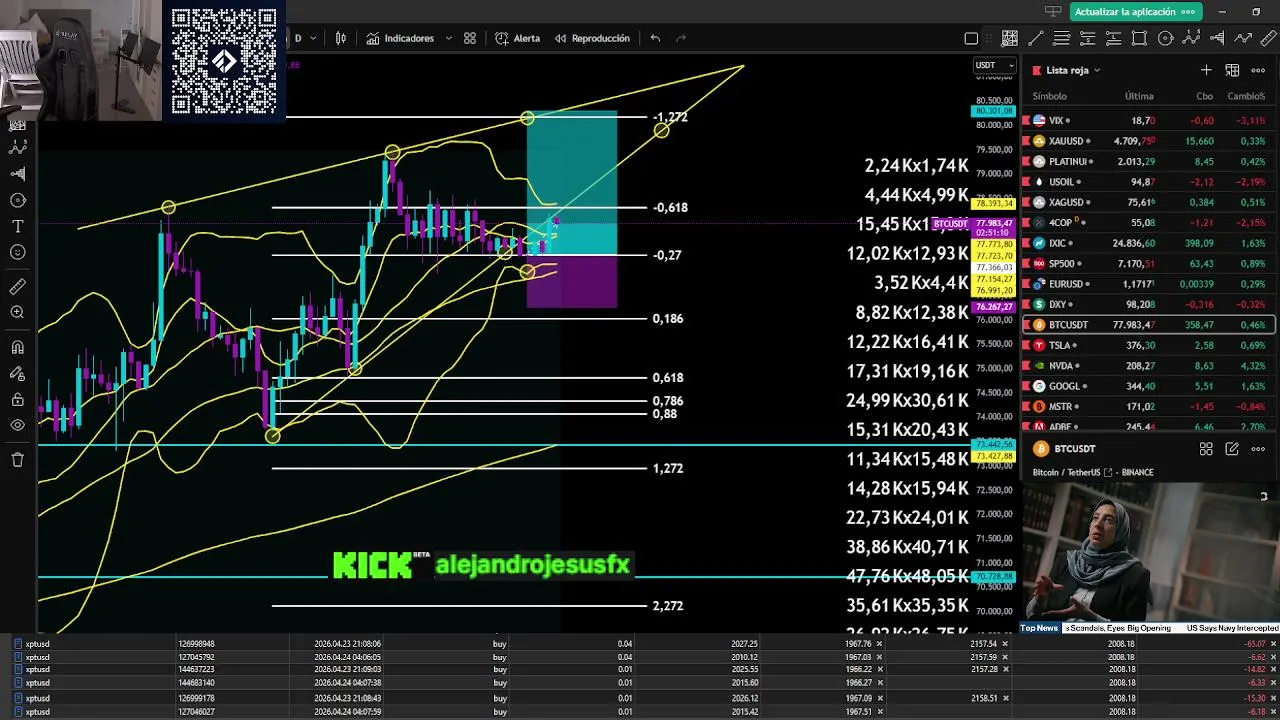Redo the chart action
The height and width of the screenshot is (720, 1280).
pos(681,38)
